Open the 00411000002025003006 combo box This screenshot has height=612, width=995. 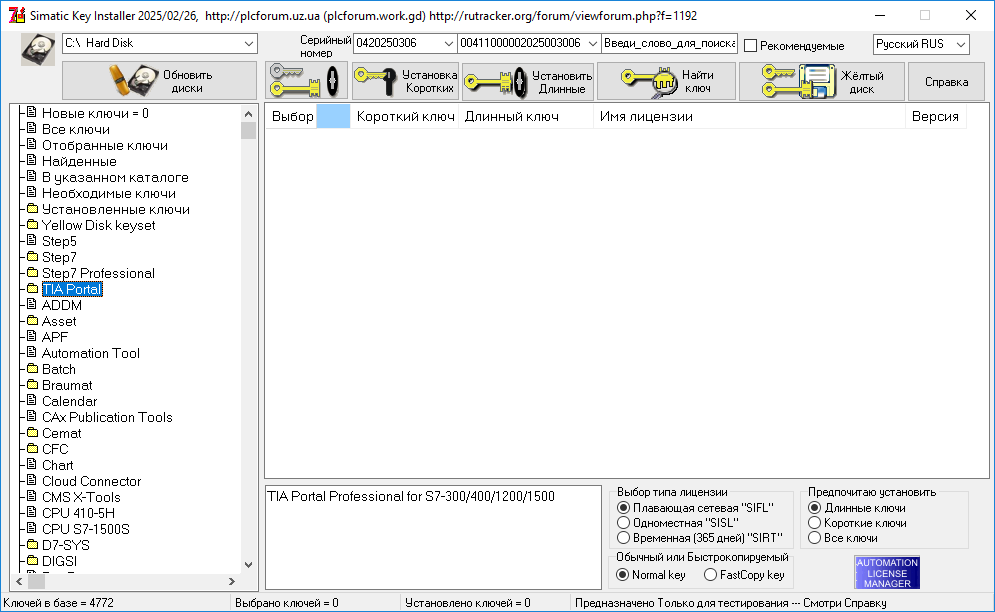[x=529, y=43]
